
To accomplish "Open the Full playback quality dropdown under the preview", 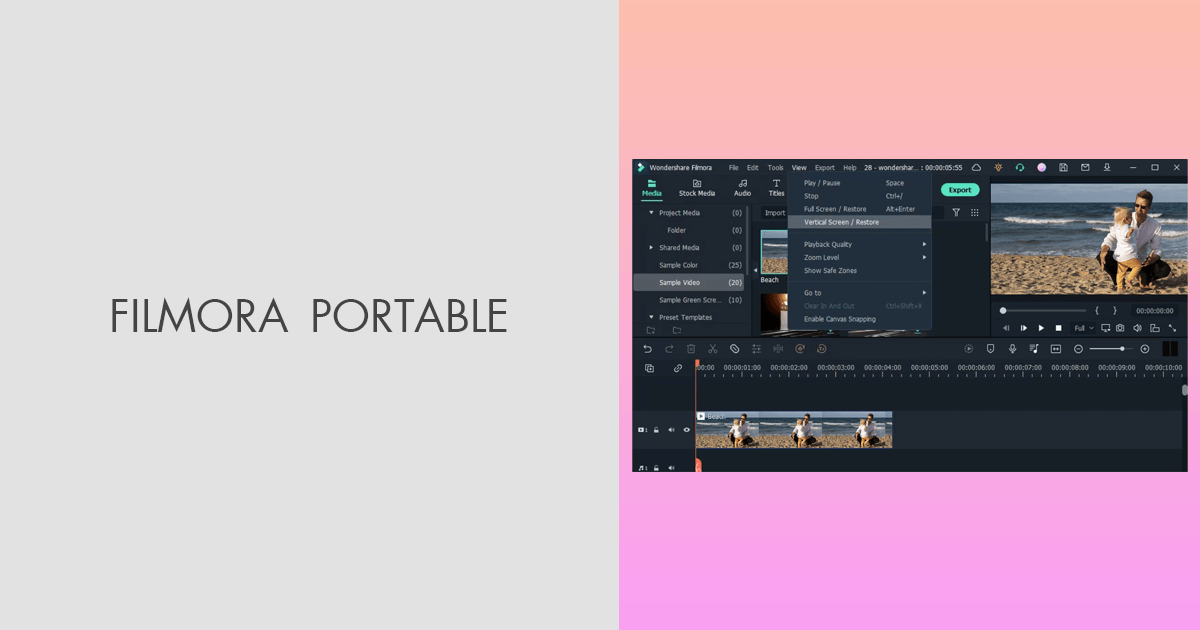I will click(x=1082, y=327).
